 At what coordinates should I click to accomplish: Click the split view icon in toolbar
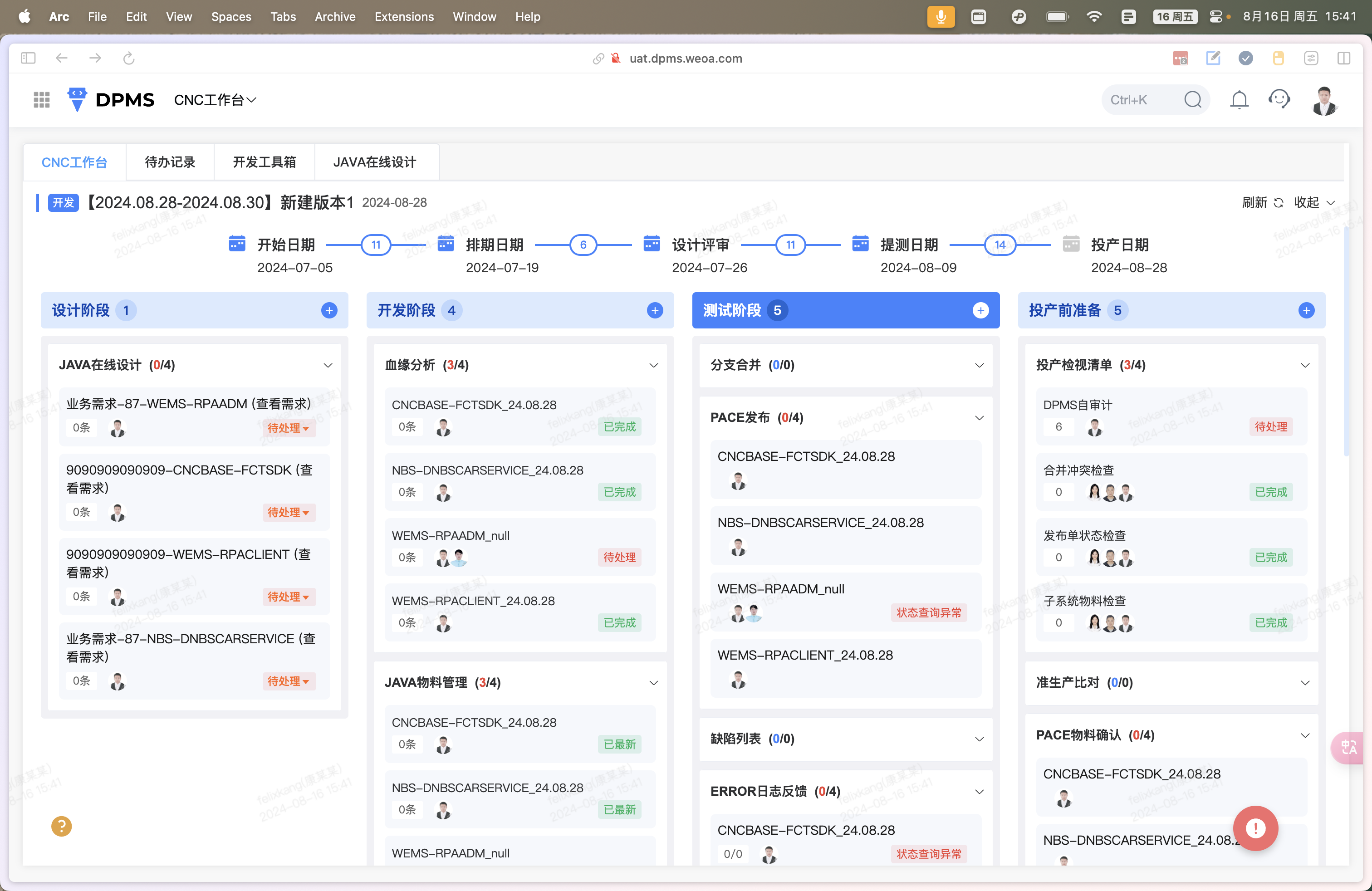pyautogui.click(x=1344, y=58)
